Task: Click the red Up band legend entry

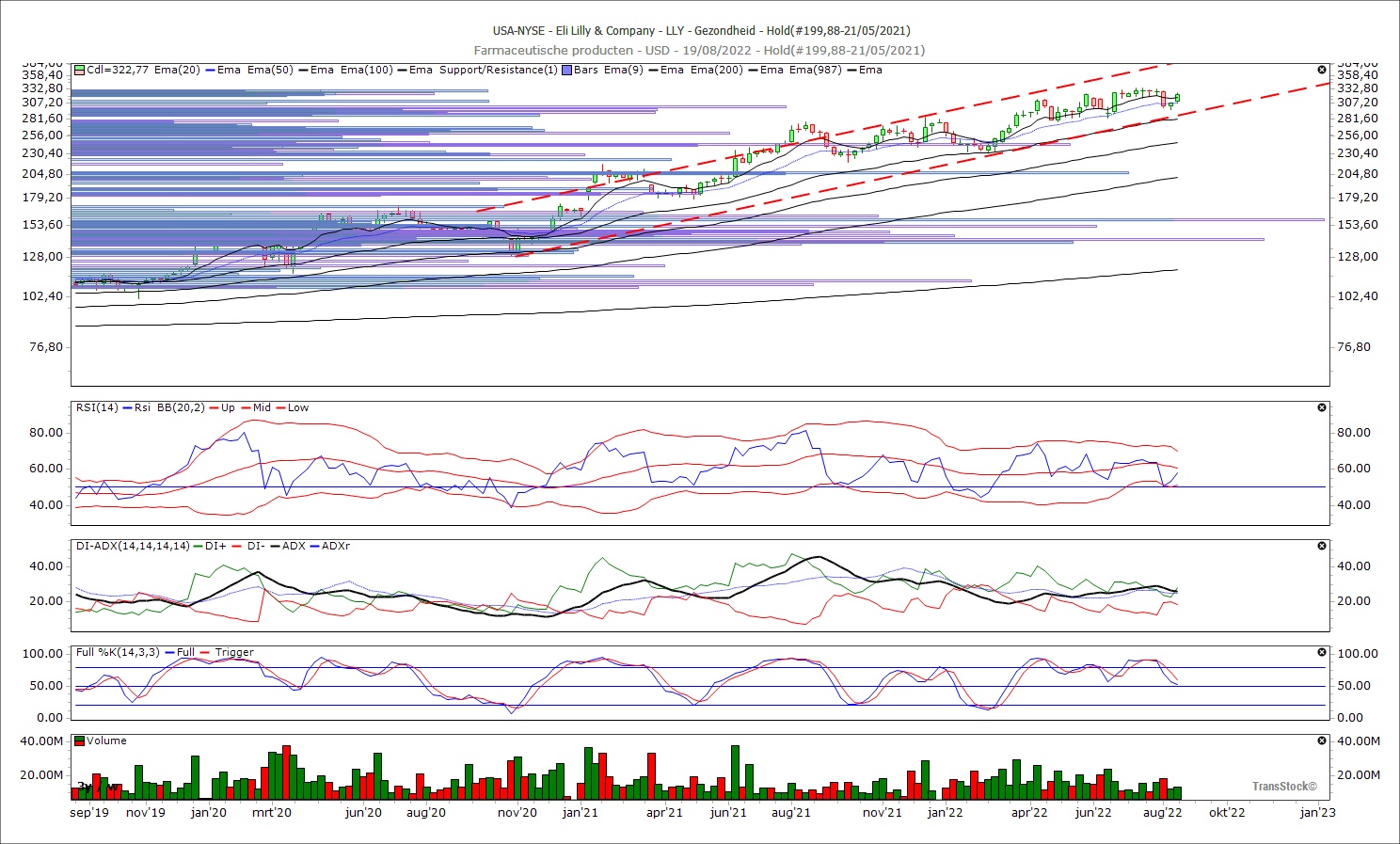Action: [222, 407]
